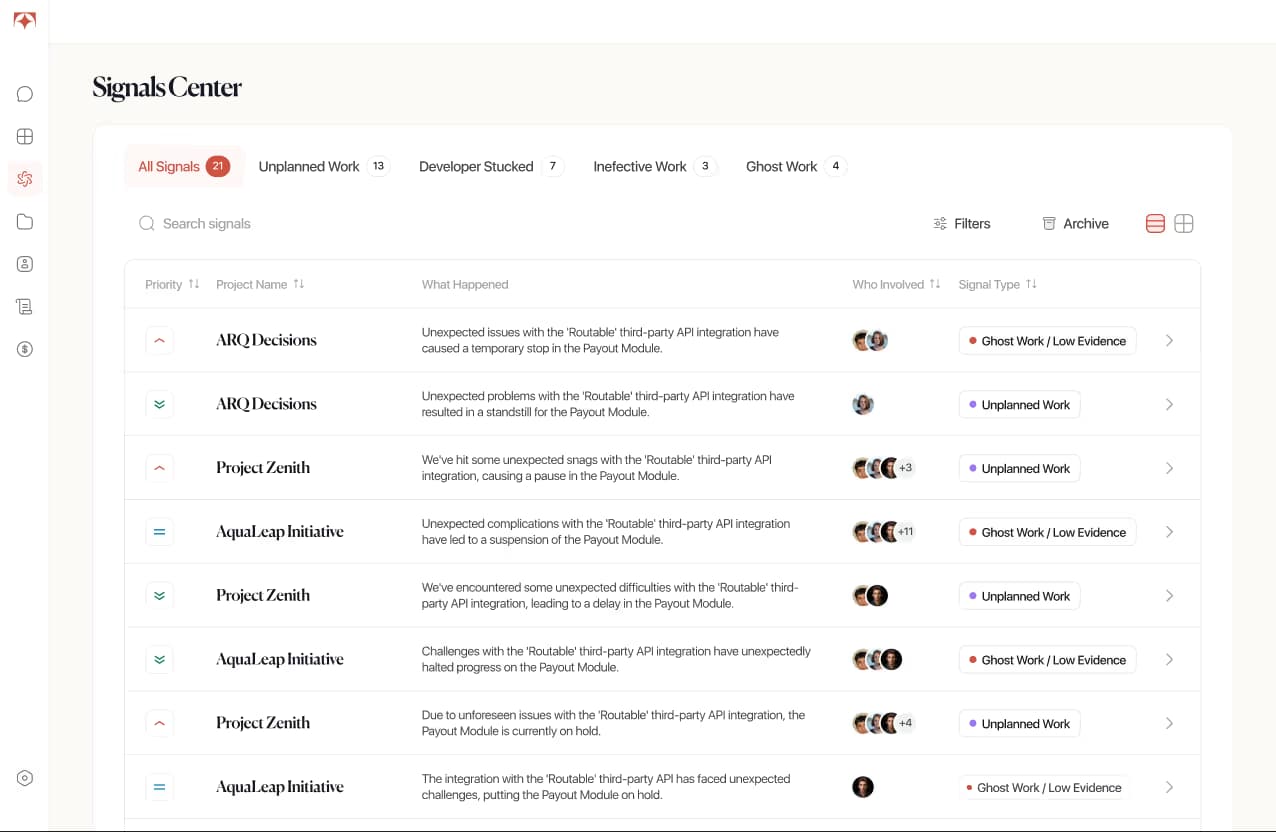Expand the first ARQ Decisions row chevron

point(1169,341)
